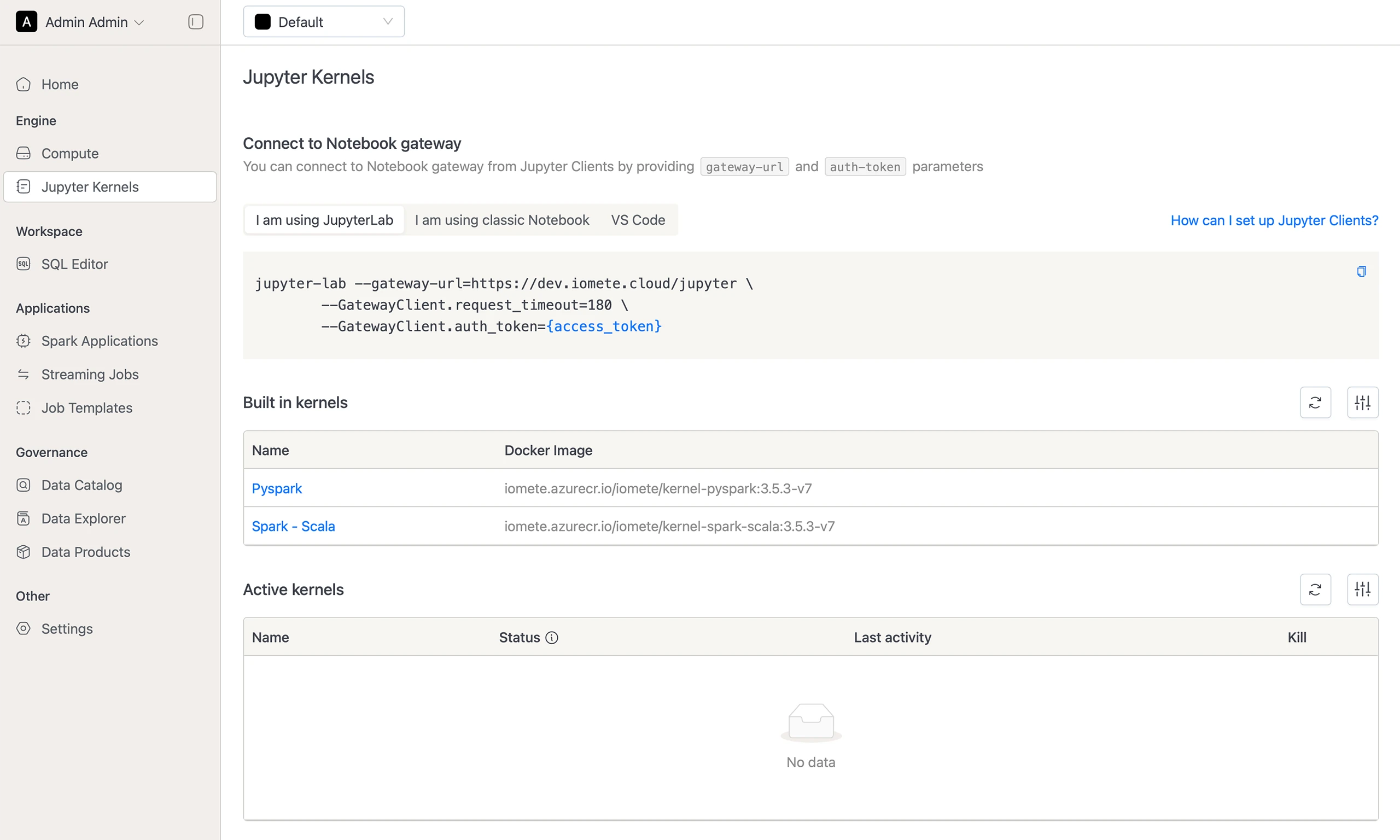Click the Jupyter Kernels sidebar icon

click(23, 187)
